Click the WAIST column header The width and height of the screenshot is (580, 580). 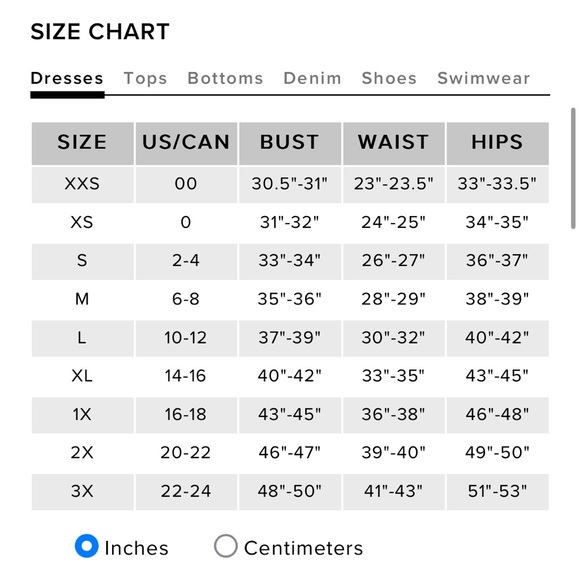coord(394,143)
